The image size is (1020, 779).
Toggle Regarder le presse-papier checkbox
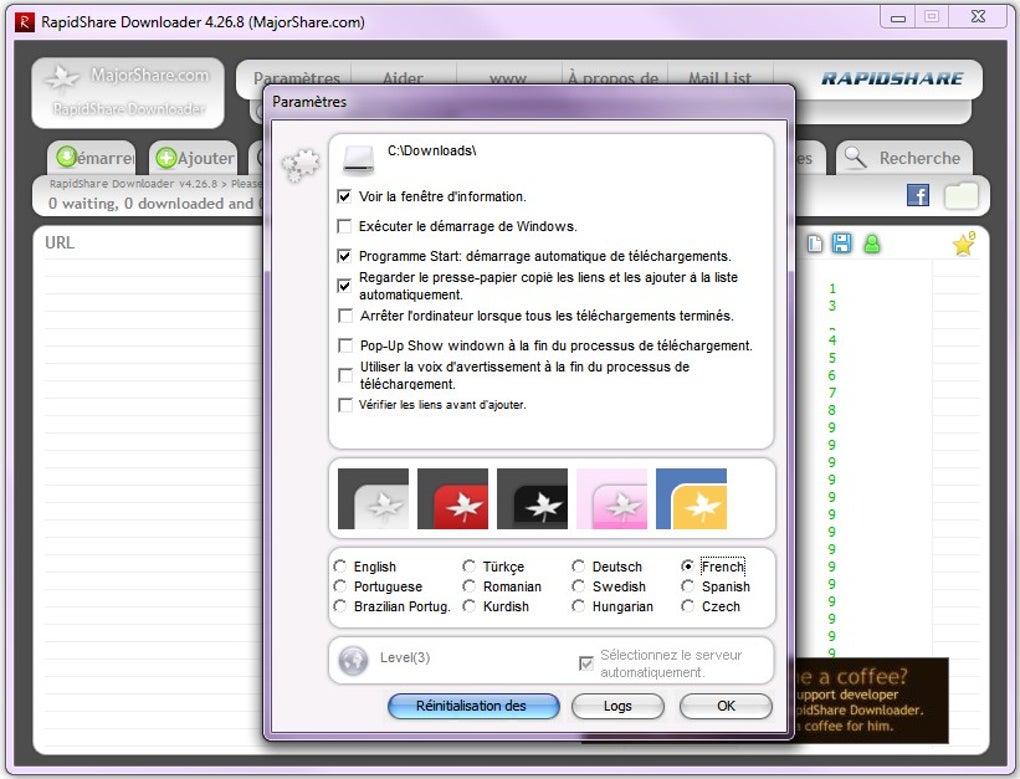[344, 285]
